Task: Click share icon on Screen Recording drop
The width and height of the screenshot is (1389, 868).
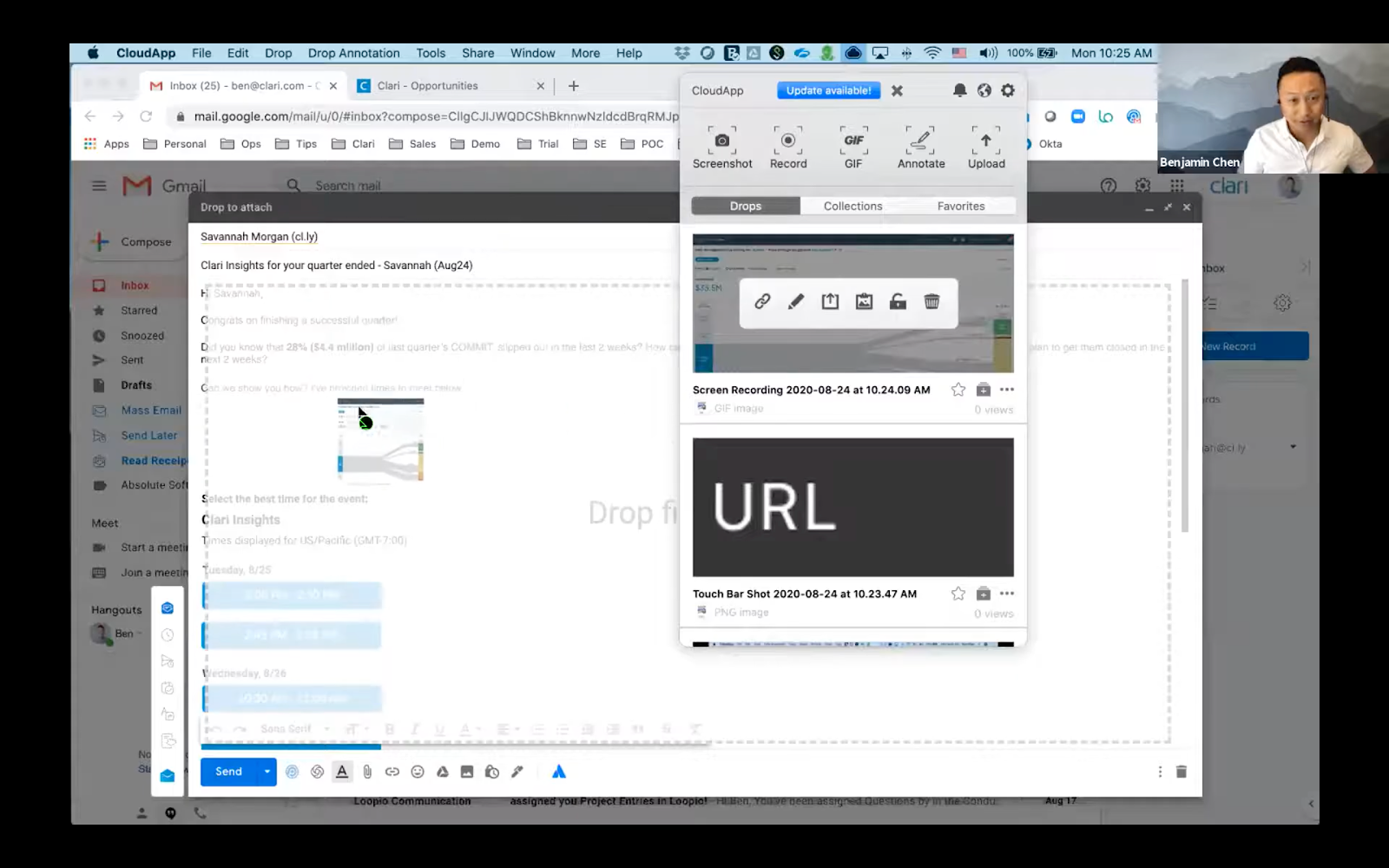Action: click(830, 301)
